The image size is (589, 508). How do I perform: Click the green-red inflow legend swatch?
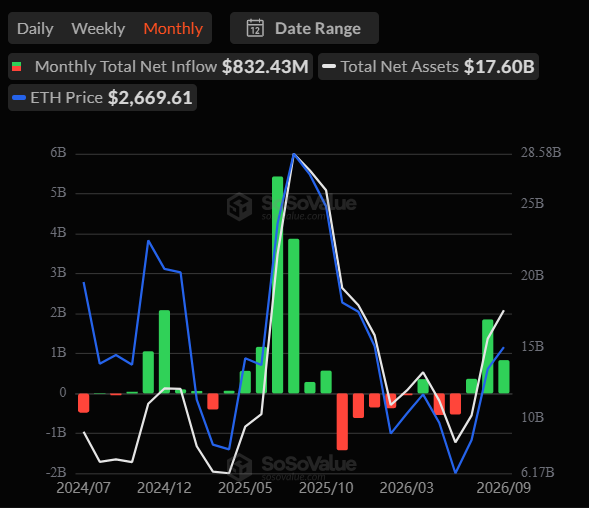pos(17,67)
